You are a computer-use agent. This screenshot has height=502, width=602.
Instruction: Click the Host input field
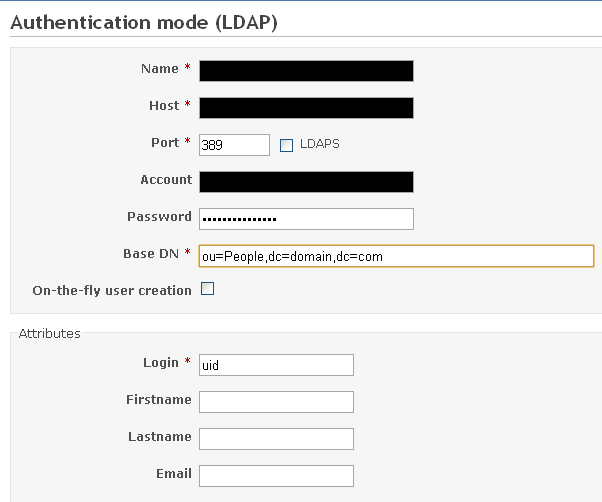click(306, 107)
